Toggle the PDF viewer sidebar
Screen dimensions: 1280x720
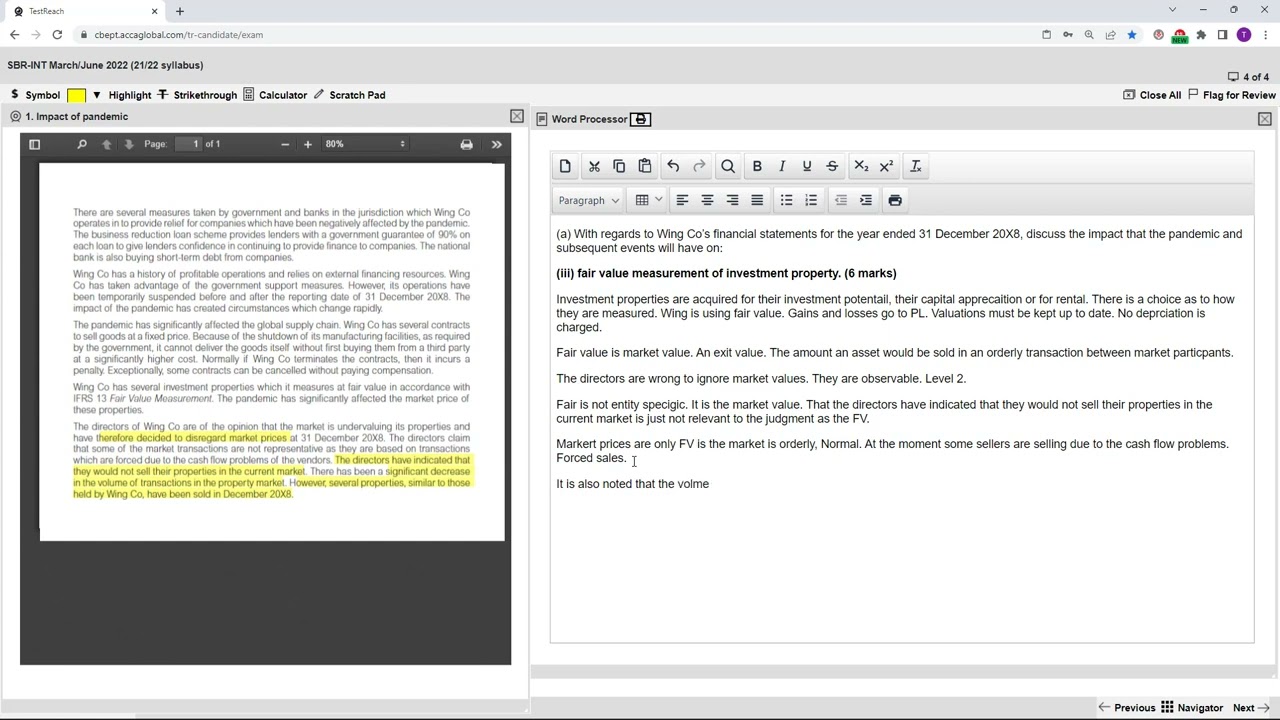[34, 144]
